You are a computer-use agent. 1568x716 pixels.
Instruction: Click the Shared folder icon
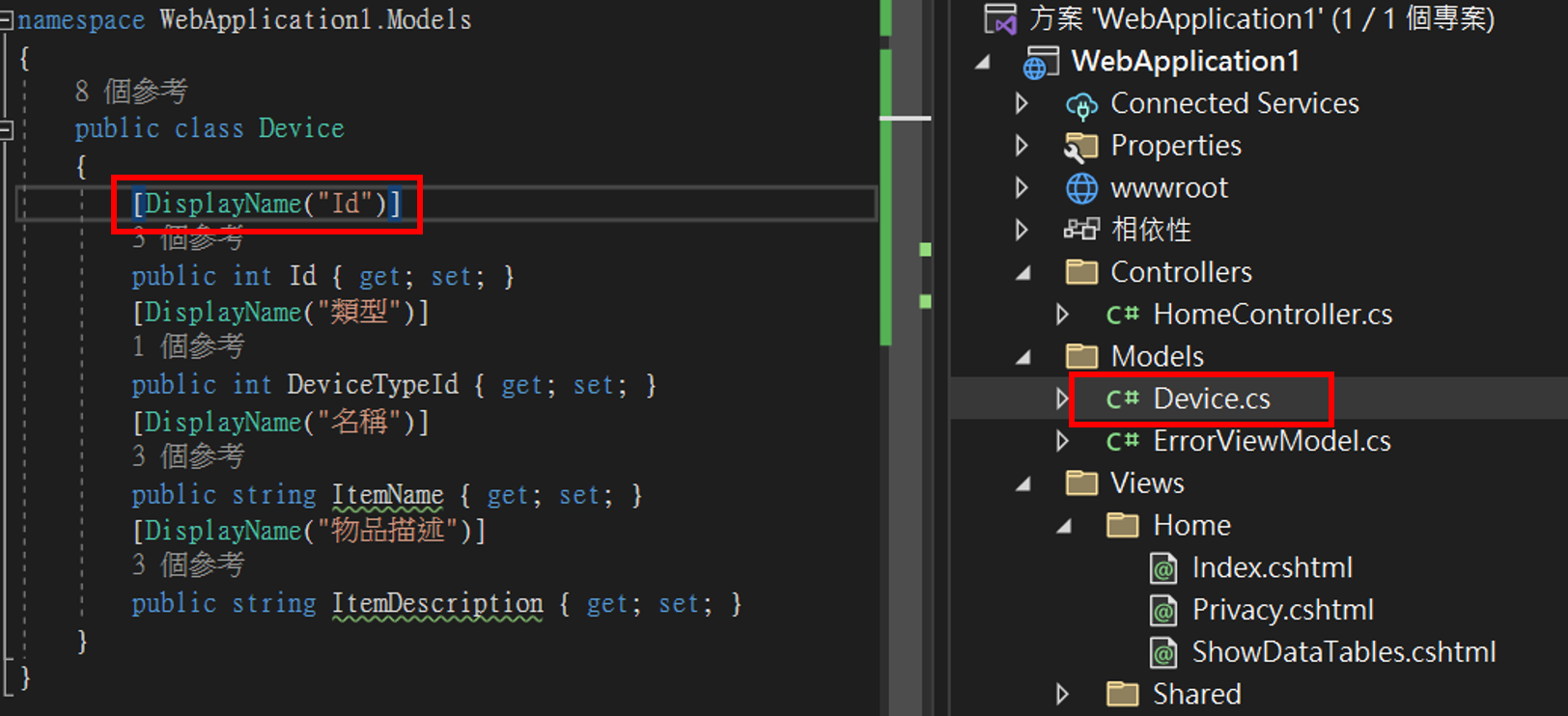tap(1122, 694)
